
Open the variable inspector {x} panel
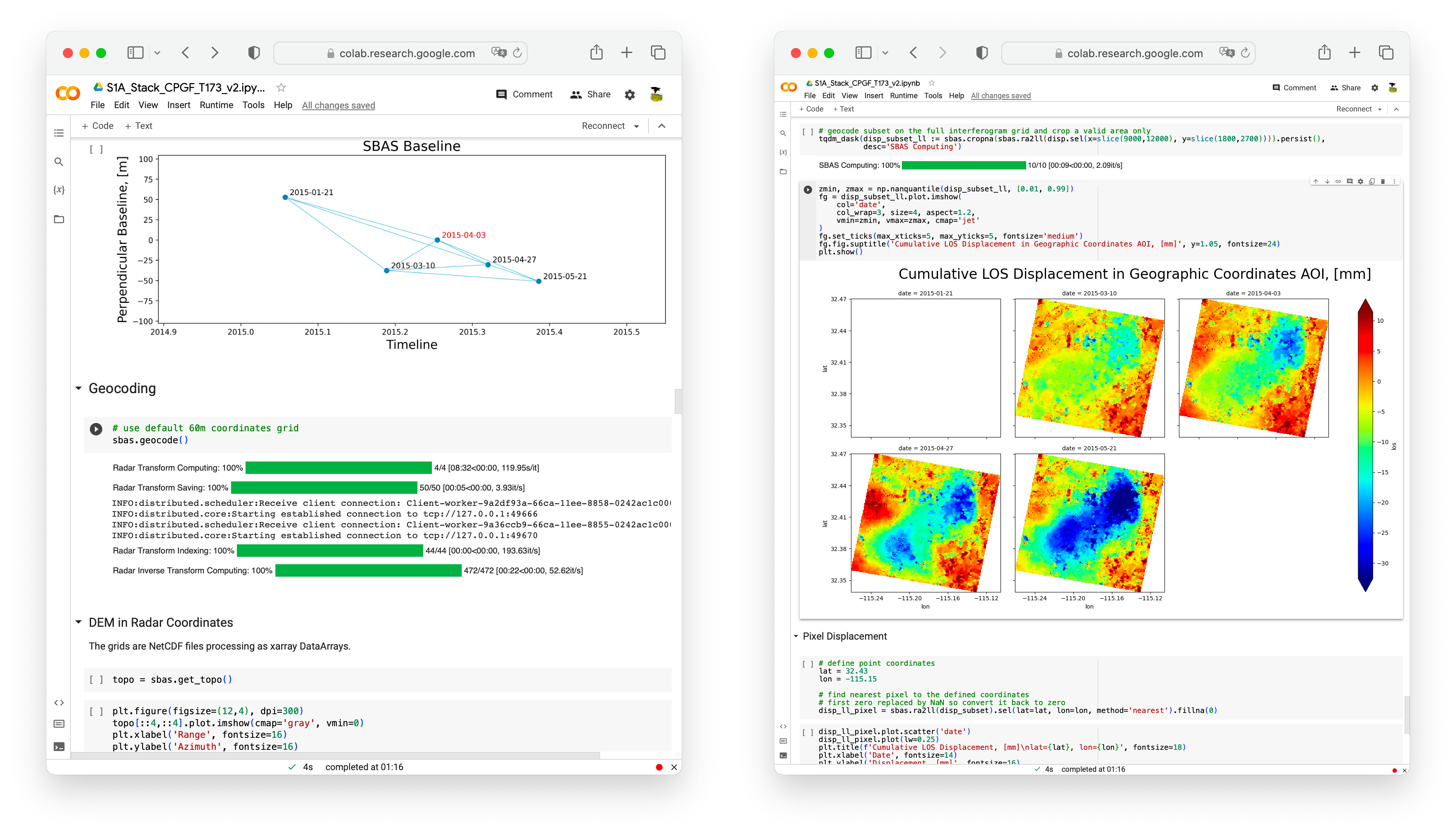(59, 189)
